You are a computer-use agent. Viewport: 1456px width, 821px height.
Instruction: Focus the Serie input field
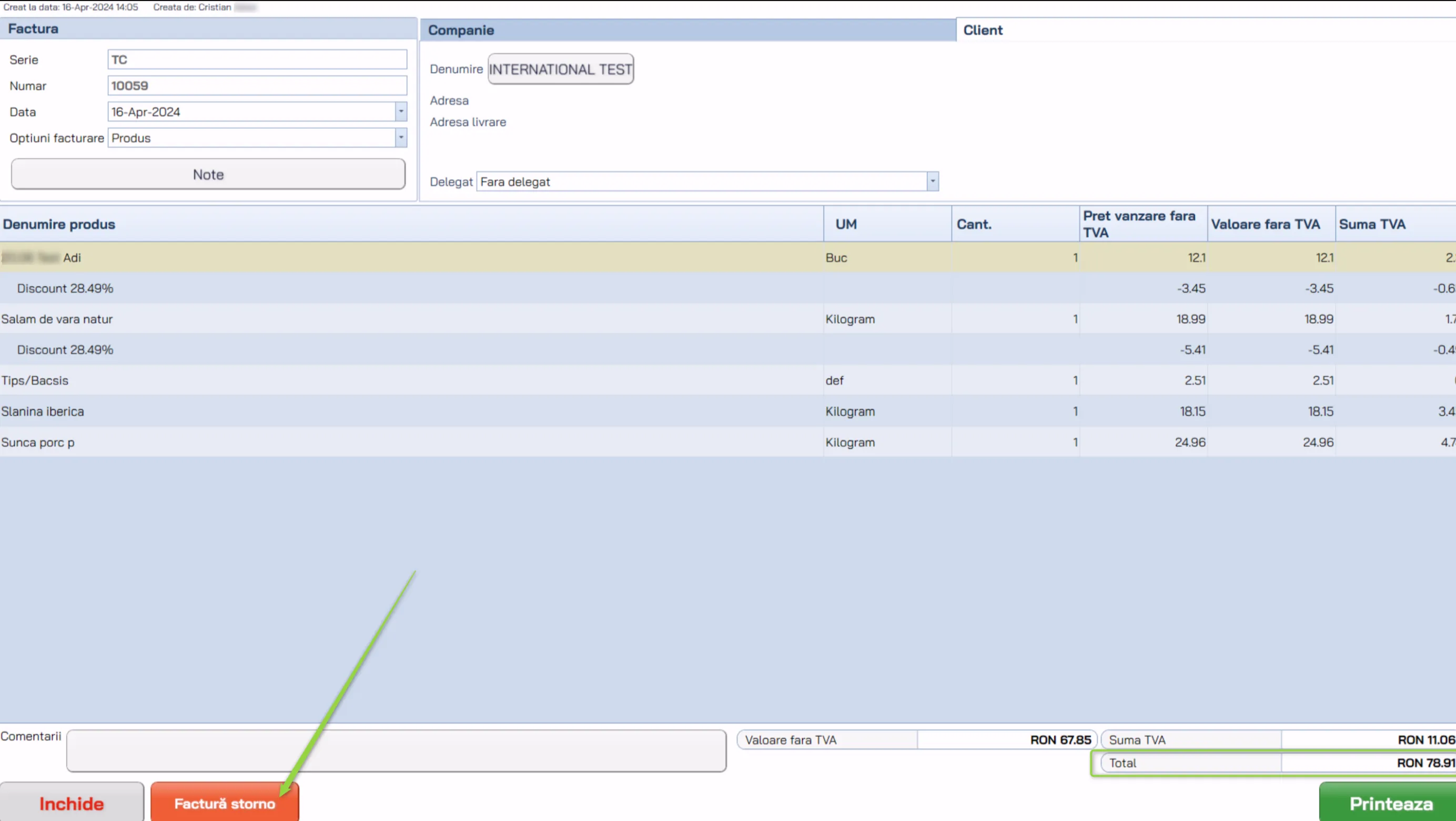click(257, 59)
